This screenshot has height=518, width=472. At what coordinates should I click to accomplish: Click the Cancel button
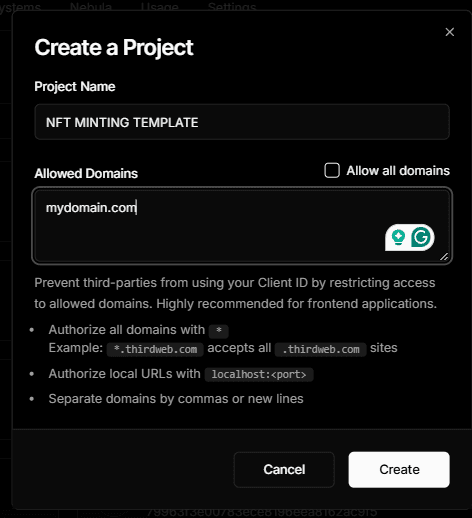tap(284, 470)
